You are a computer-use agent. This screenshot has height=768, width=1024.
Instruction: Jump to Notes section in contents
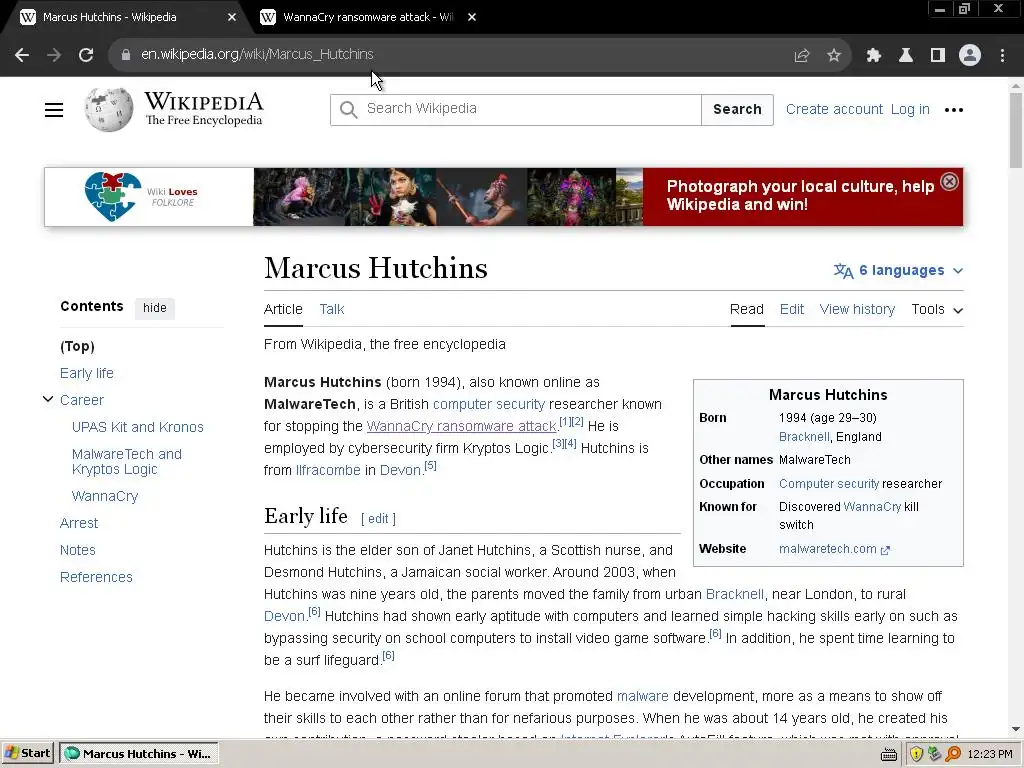[x=78, y=550]
